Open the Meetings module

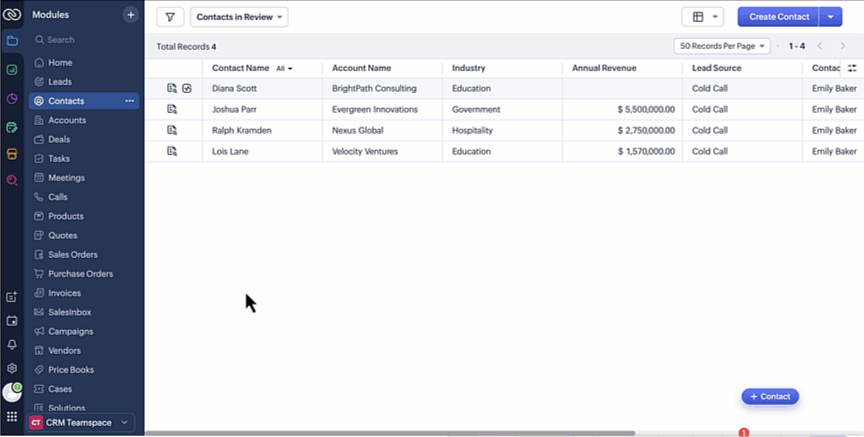pyautogui.click(x=84, y=178)
